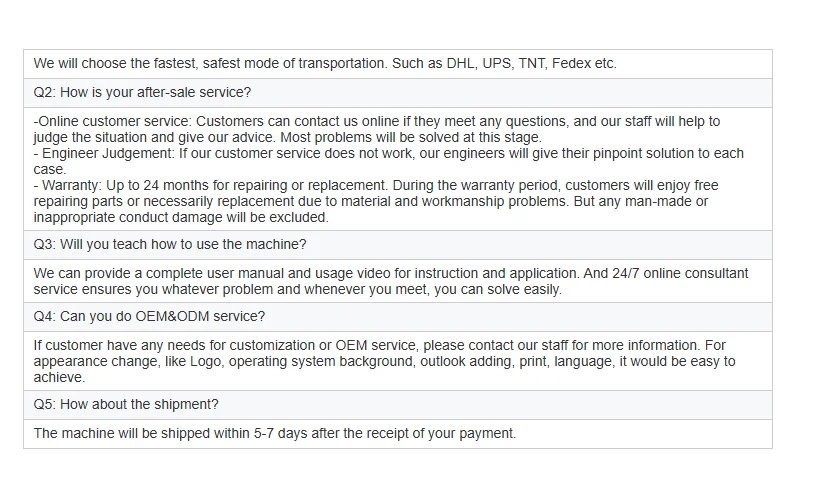Click the customization or OEM service answer
This screenshot has width=815, height=504.
(385, 361)
